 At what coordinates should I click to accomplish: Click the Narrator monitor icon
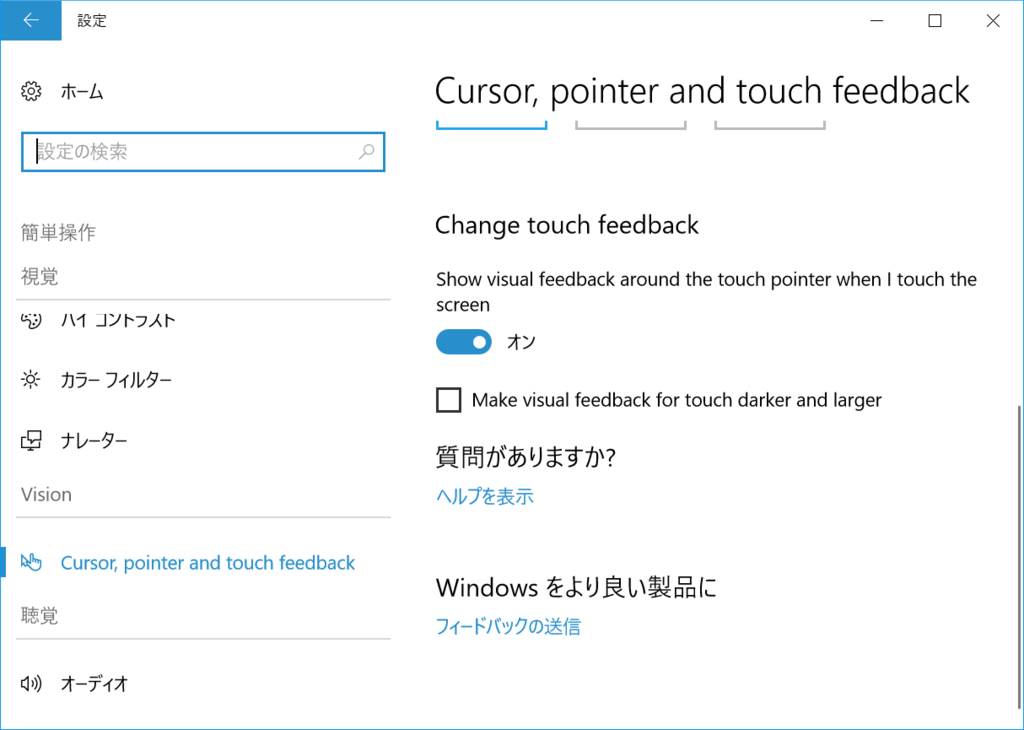click(31, 441)
